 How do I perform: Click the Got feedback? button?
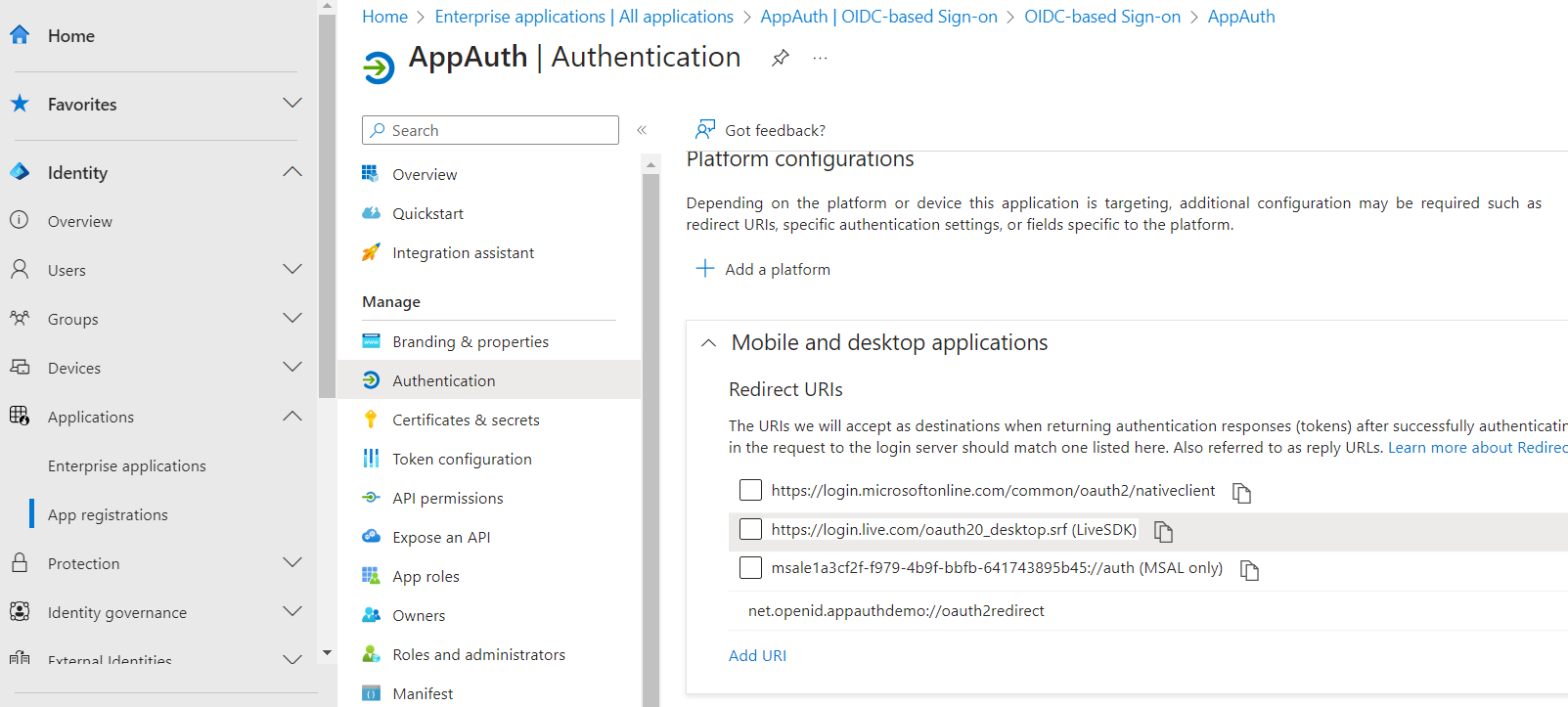coord(760,130)
